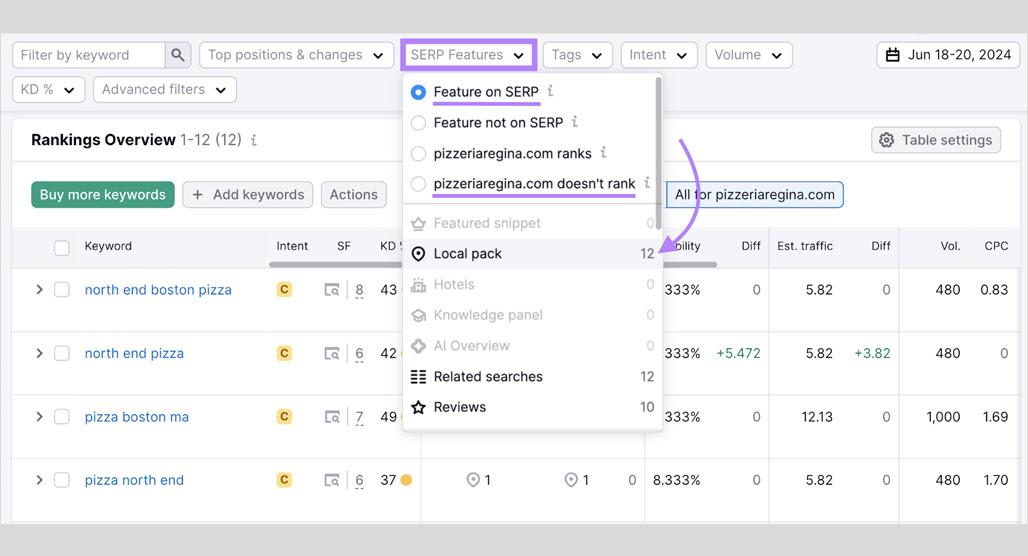The height and width of the screenshot is (556, 1028).
Task: Expand the north end boston pizza row
Action: tap(39, 290)
